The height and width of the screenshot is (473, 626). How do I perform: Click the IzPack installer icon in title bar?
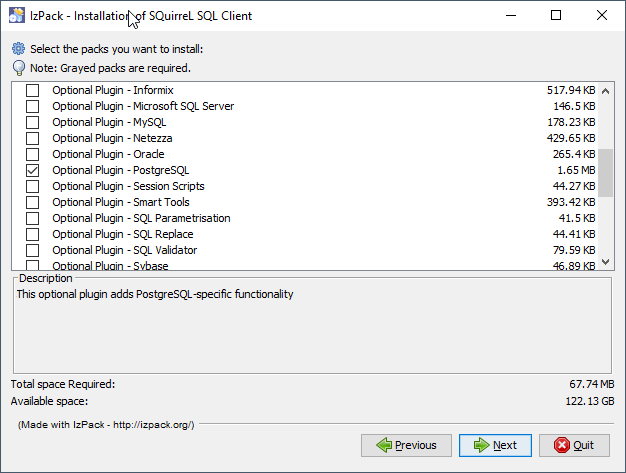point(17,15)
